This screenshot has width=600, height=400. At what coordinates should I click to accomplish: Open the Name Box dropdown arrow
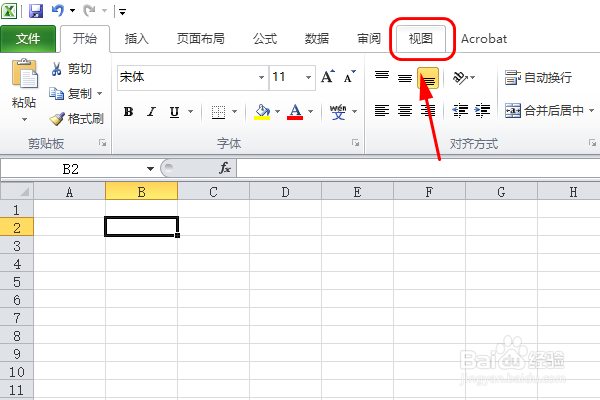(150, 169)
